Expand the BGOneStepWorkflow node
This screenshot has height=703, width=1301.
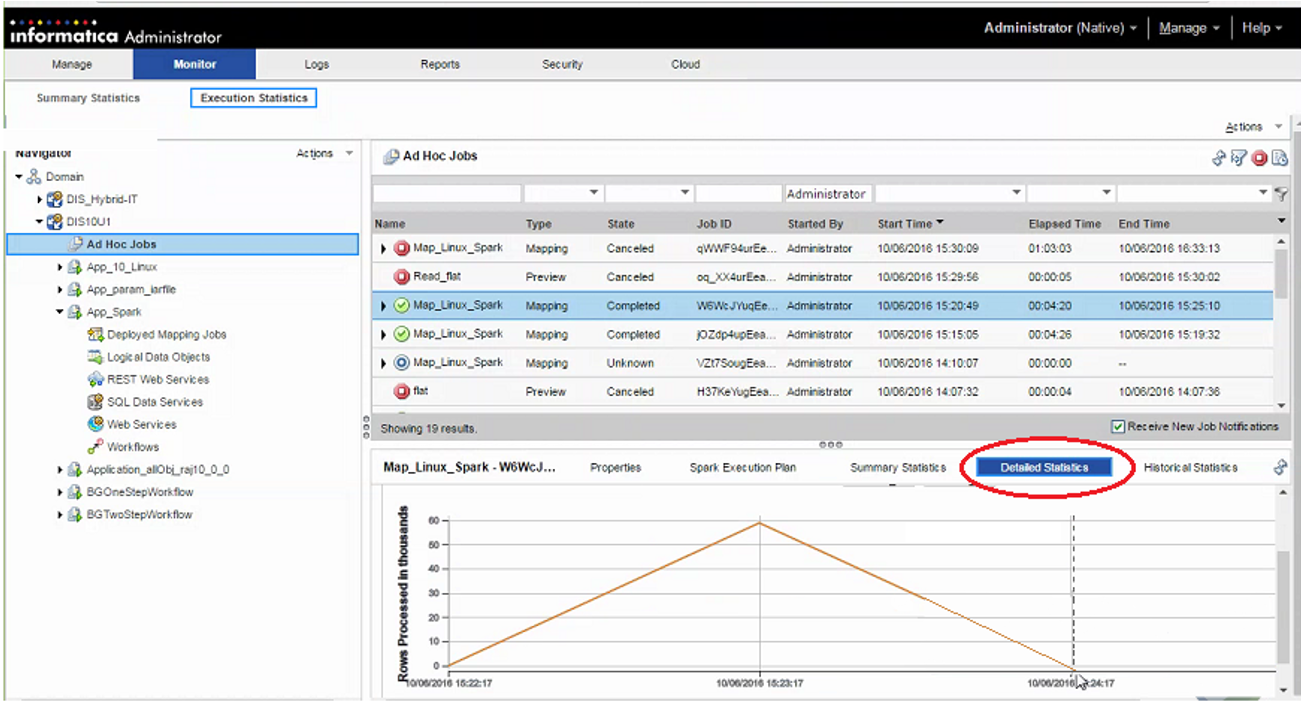coord(60,492)
